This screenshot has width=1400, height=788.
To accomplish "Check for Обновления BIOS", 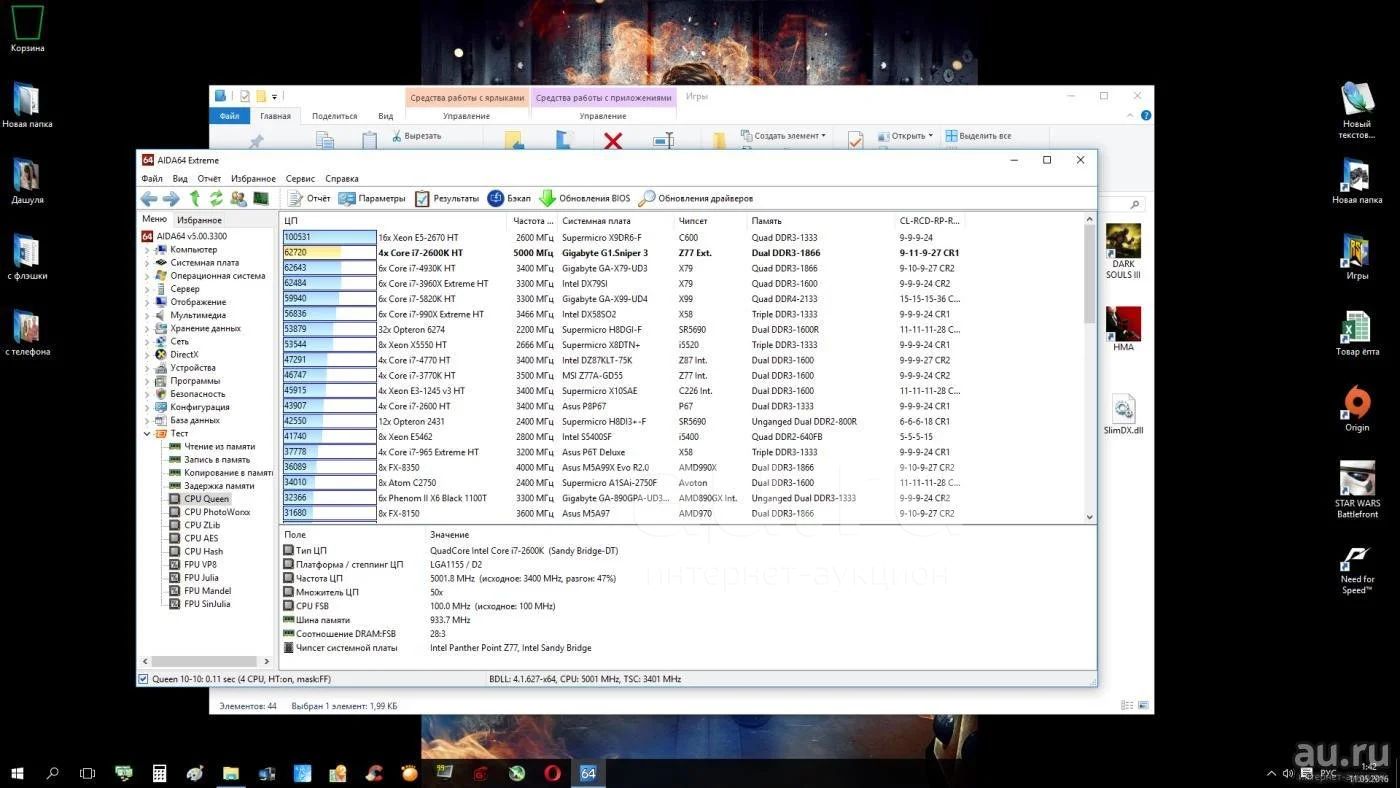I will [x=585, y=198].
